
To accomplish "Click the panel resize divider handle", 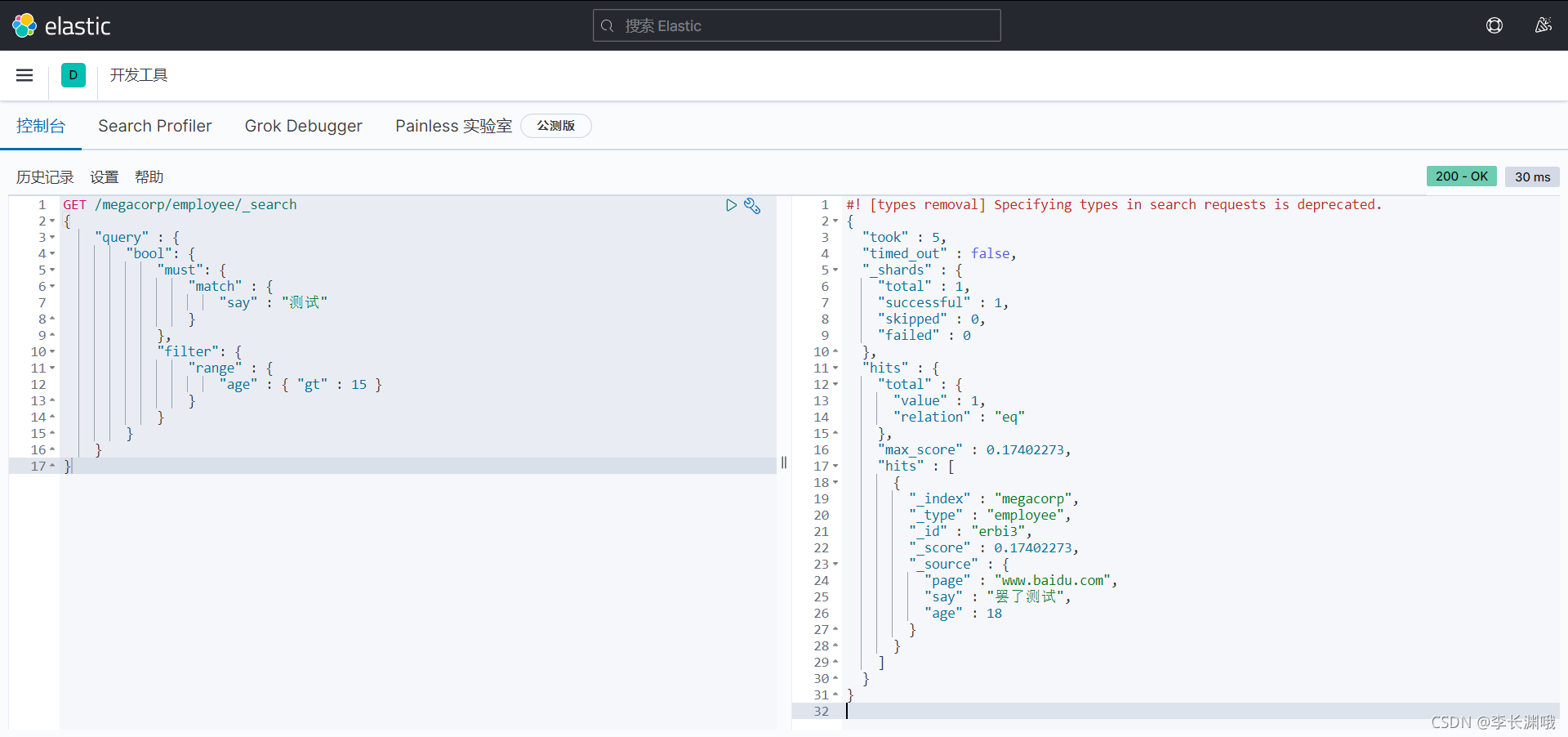I will tap(784, 462).
